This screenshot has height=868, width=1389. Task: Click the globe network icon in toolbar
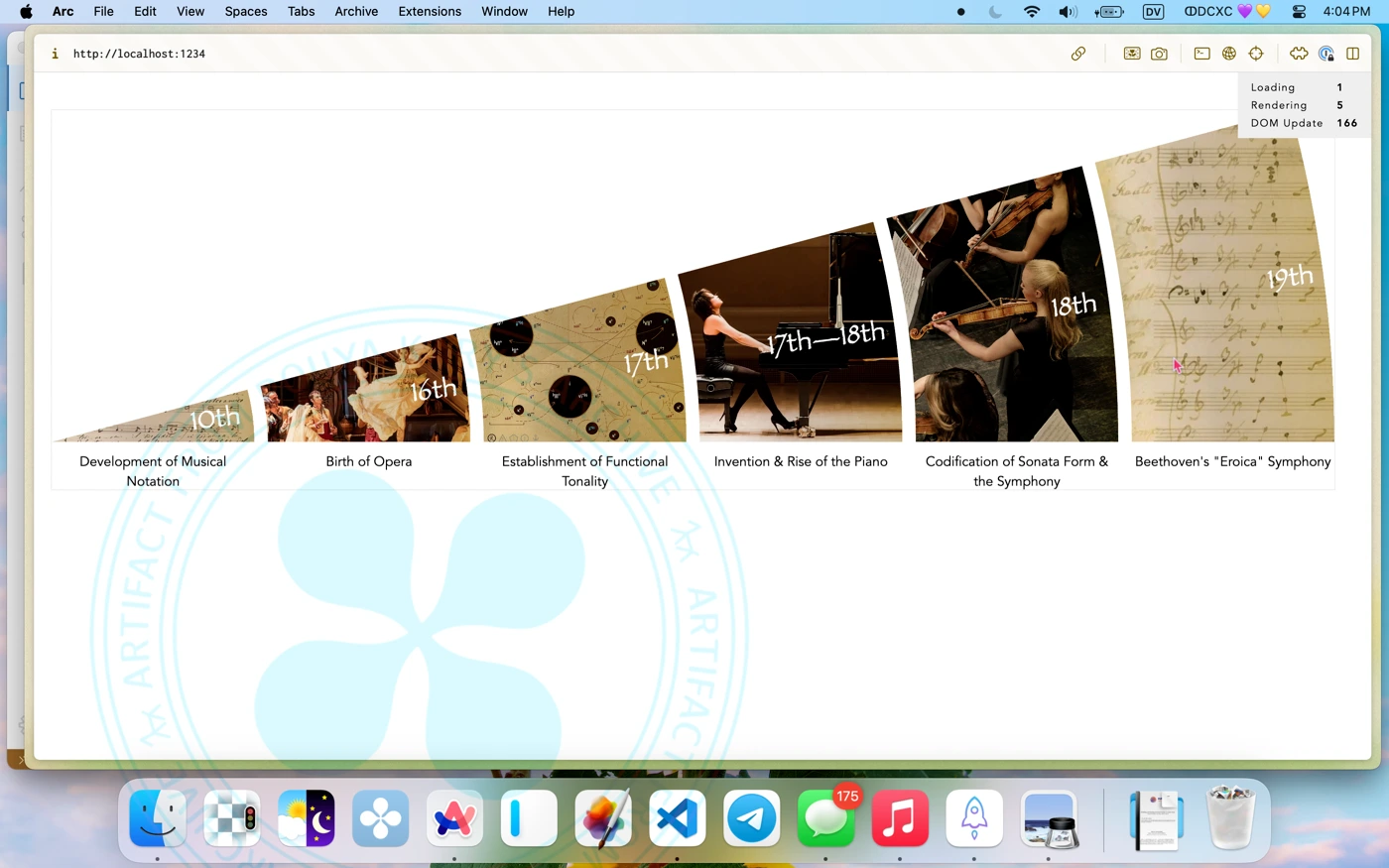pos(1229,54)
